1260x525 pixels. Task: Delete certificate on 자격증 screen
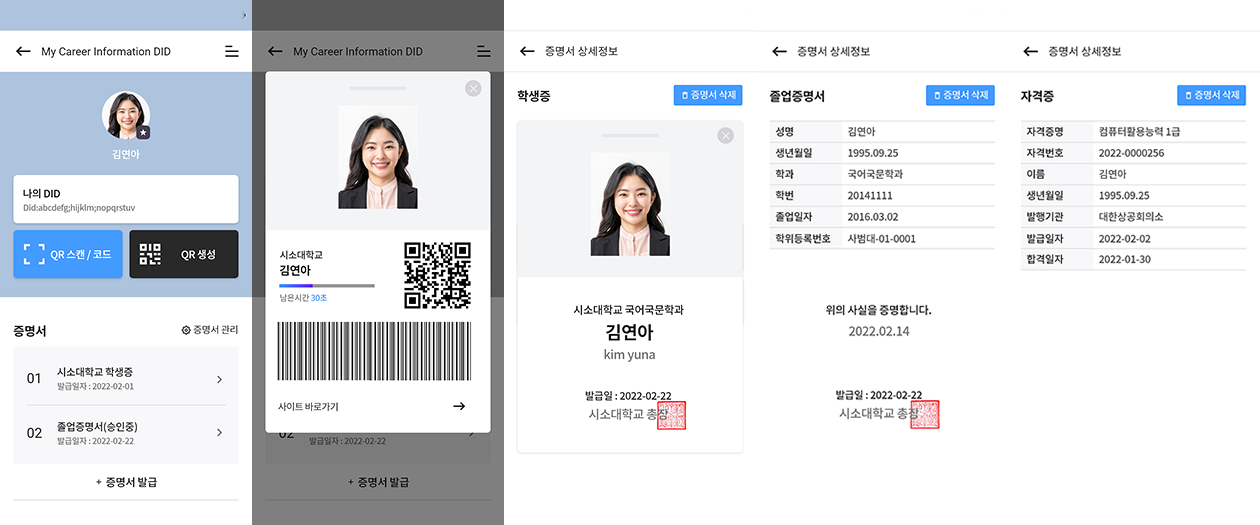click(1211, 95)
